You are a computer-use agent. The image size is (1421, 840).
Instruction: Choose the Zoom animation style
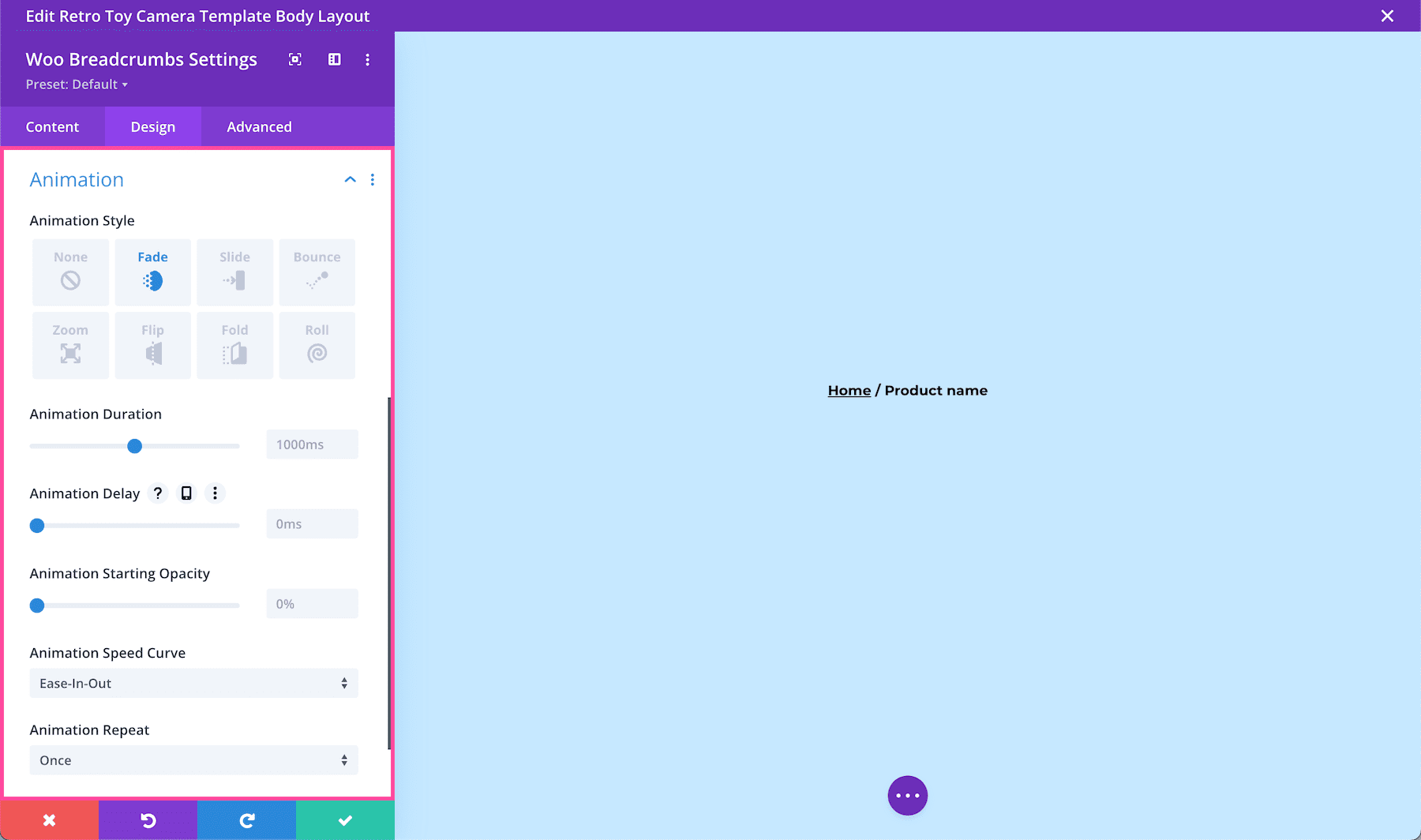[70, 345]
